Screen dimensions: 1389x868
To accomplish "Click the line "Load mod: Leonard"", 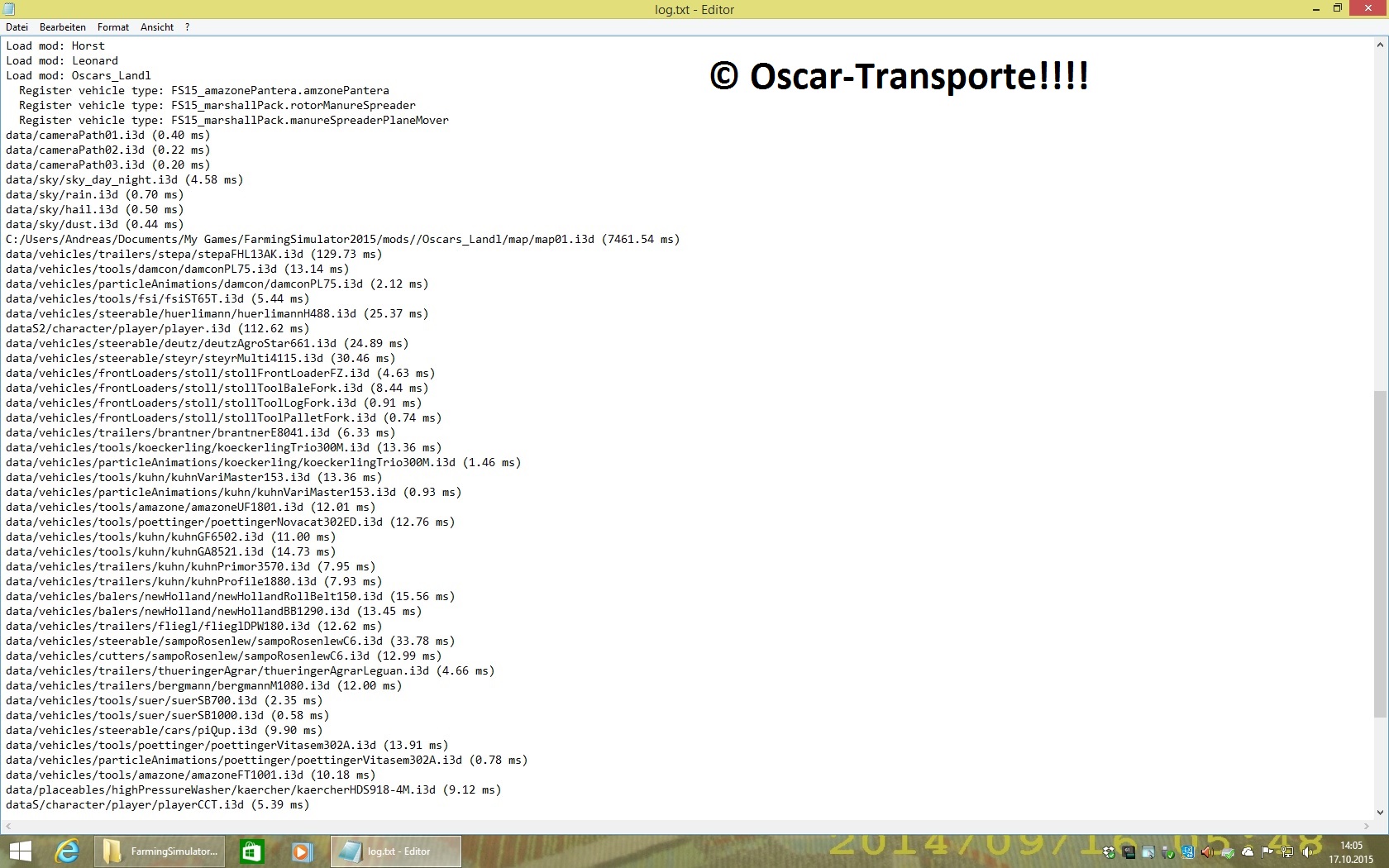I will [x=62, y=61].
